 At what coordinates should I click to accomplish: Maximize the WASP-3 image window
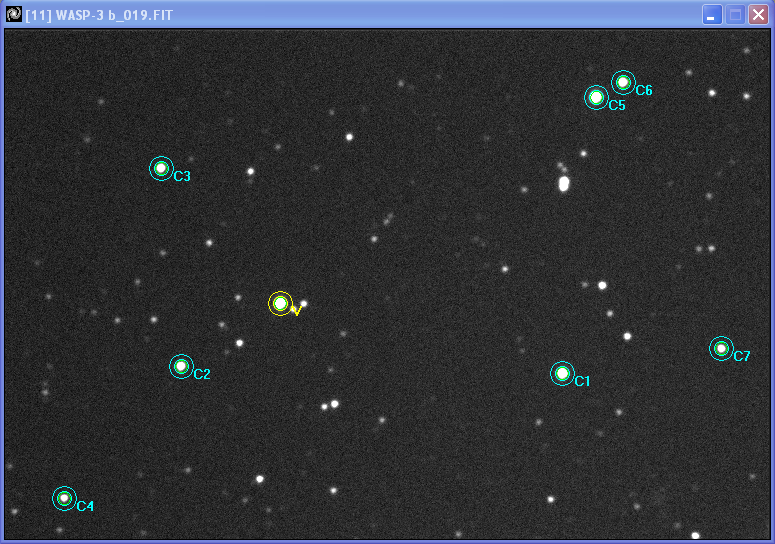[x=735, y=15]
